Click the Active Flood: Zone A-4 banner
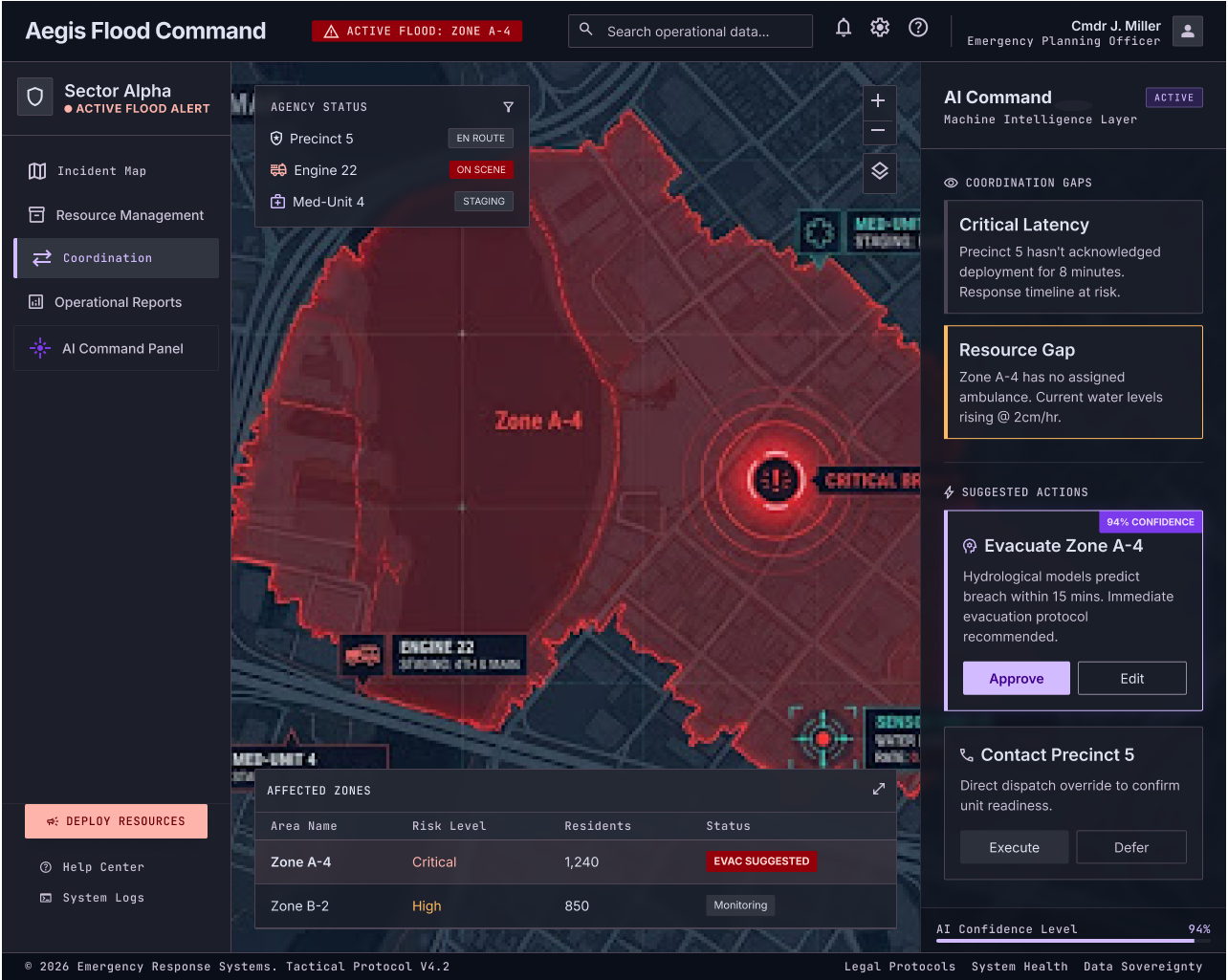This screenshot has width=1228, height=980. click(417, 32)
